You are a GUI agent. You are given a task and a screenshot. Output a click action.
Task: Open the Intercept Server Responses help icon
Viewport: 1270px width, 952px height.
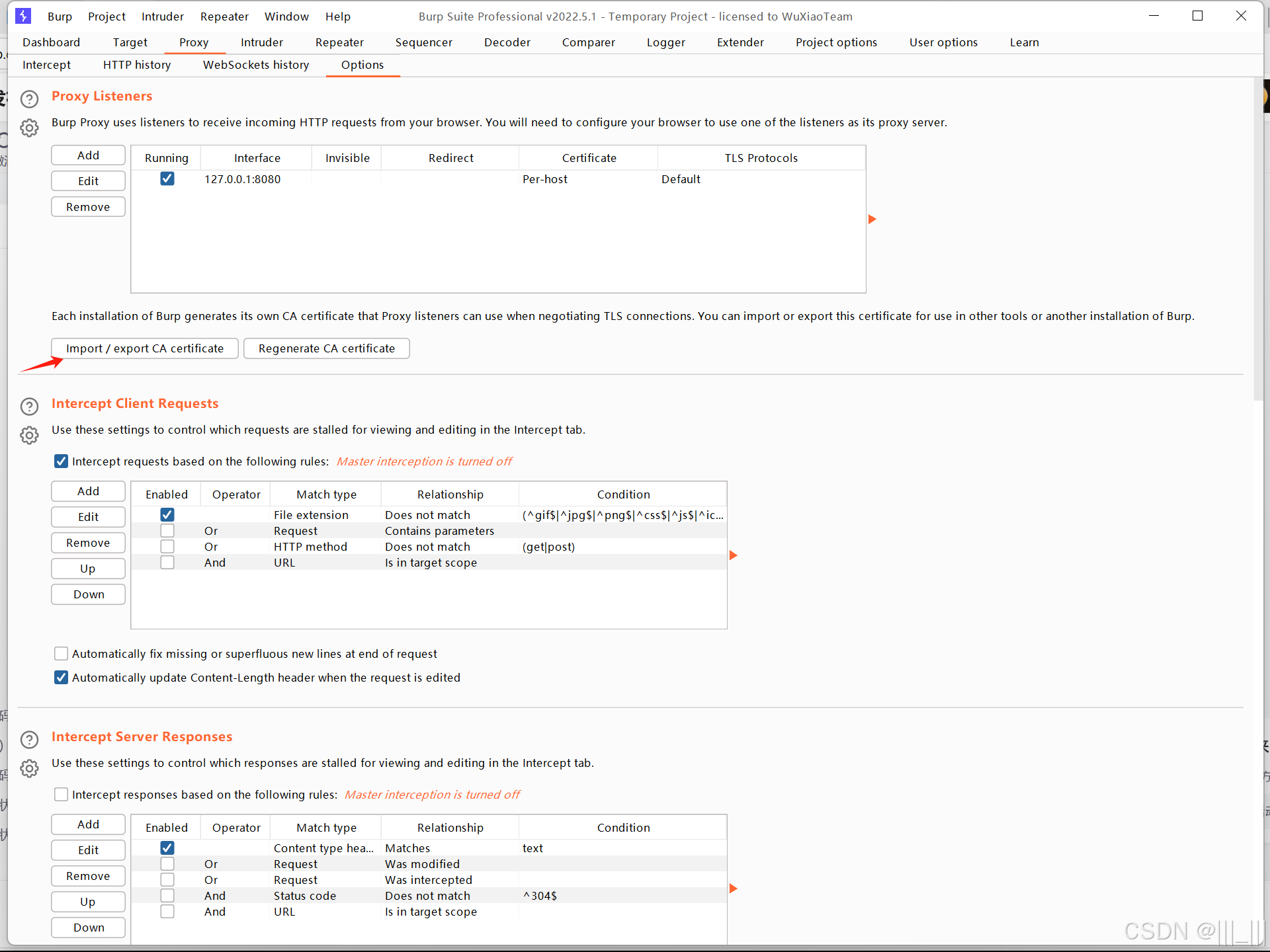click(x=29, y=740)
